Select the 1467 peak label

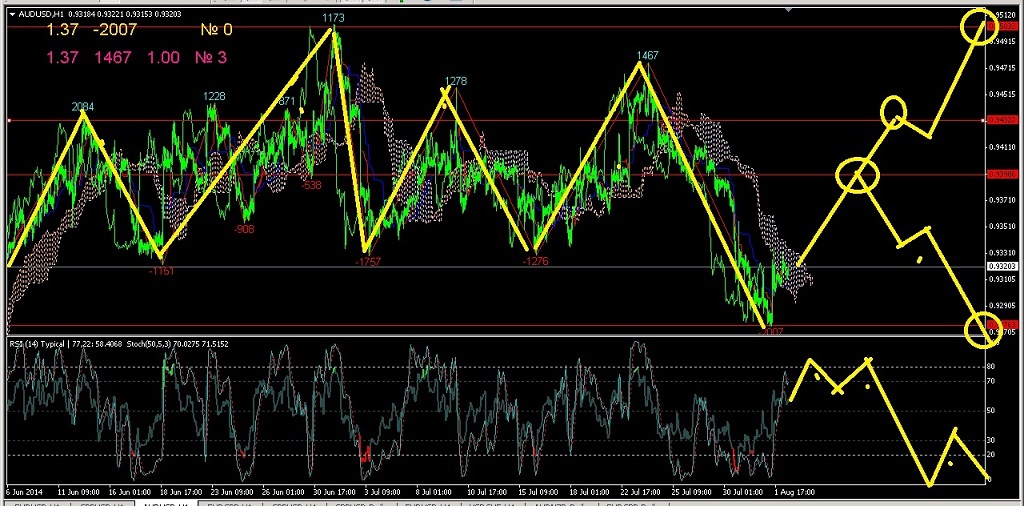(x=646, y=56)
